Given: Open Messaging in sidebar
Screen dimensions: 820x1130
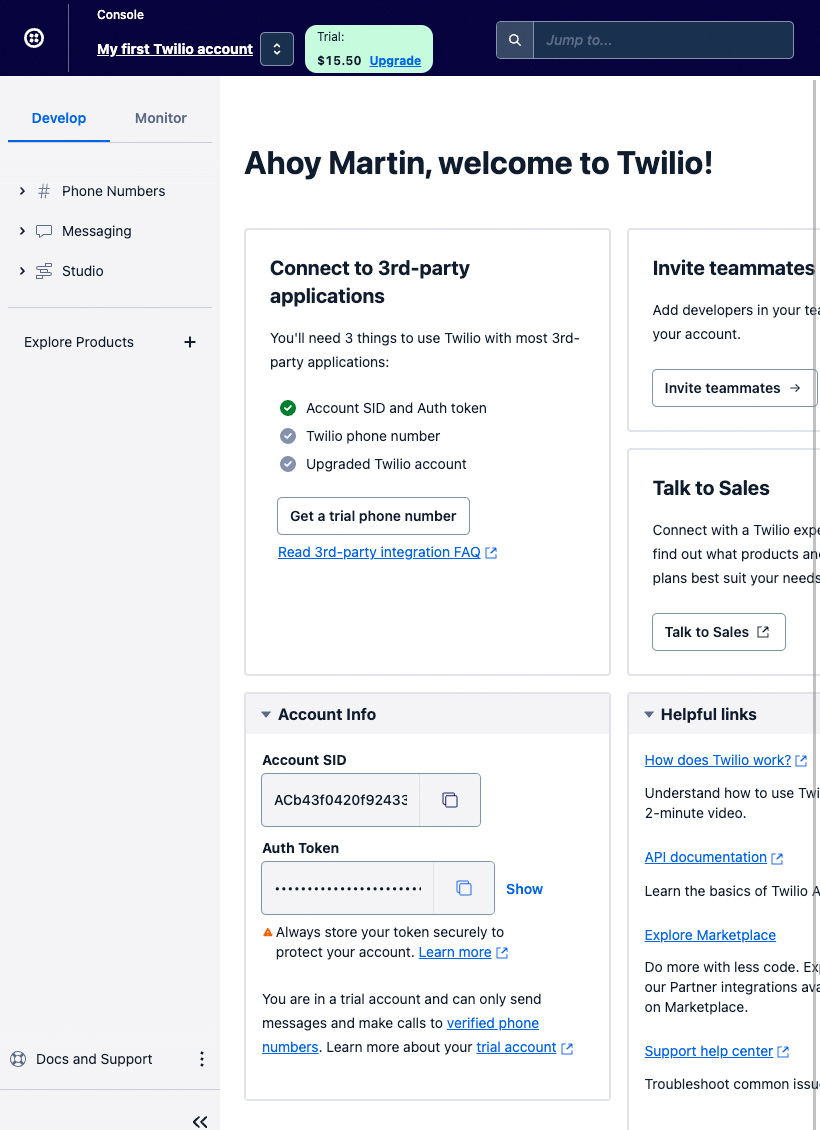Looking at the screenshot, I should coord(97,231).
